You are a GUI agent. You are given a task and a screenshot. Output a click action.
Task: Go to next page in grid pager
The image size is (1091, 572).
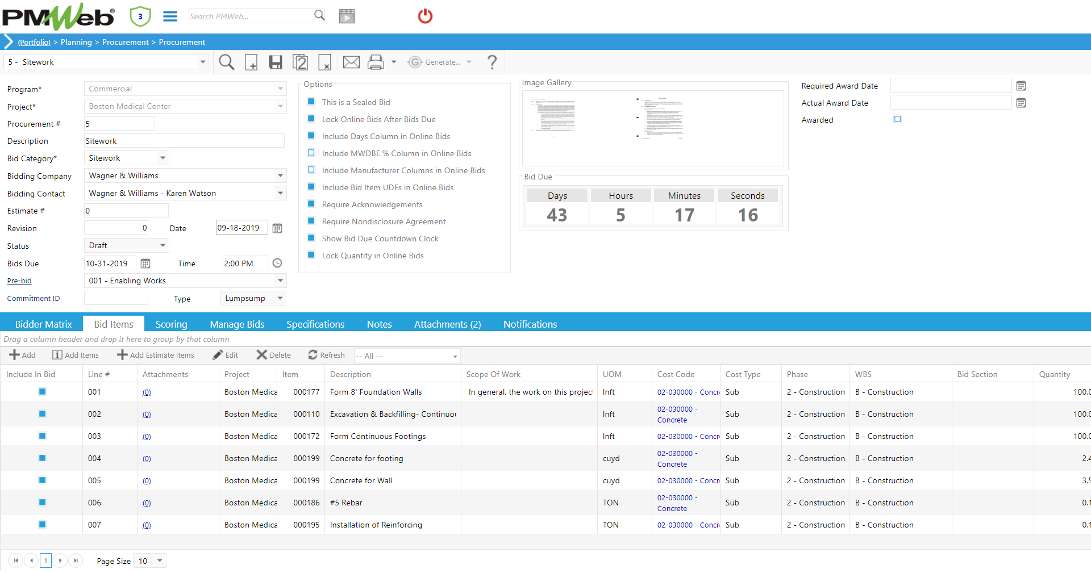click(61, 560)
